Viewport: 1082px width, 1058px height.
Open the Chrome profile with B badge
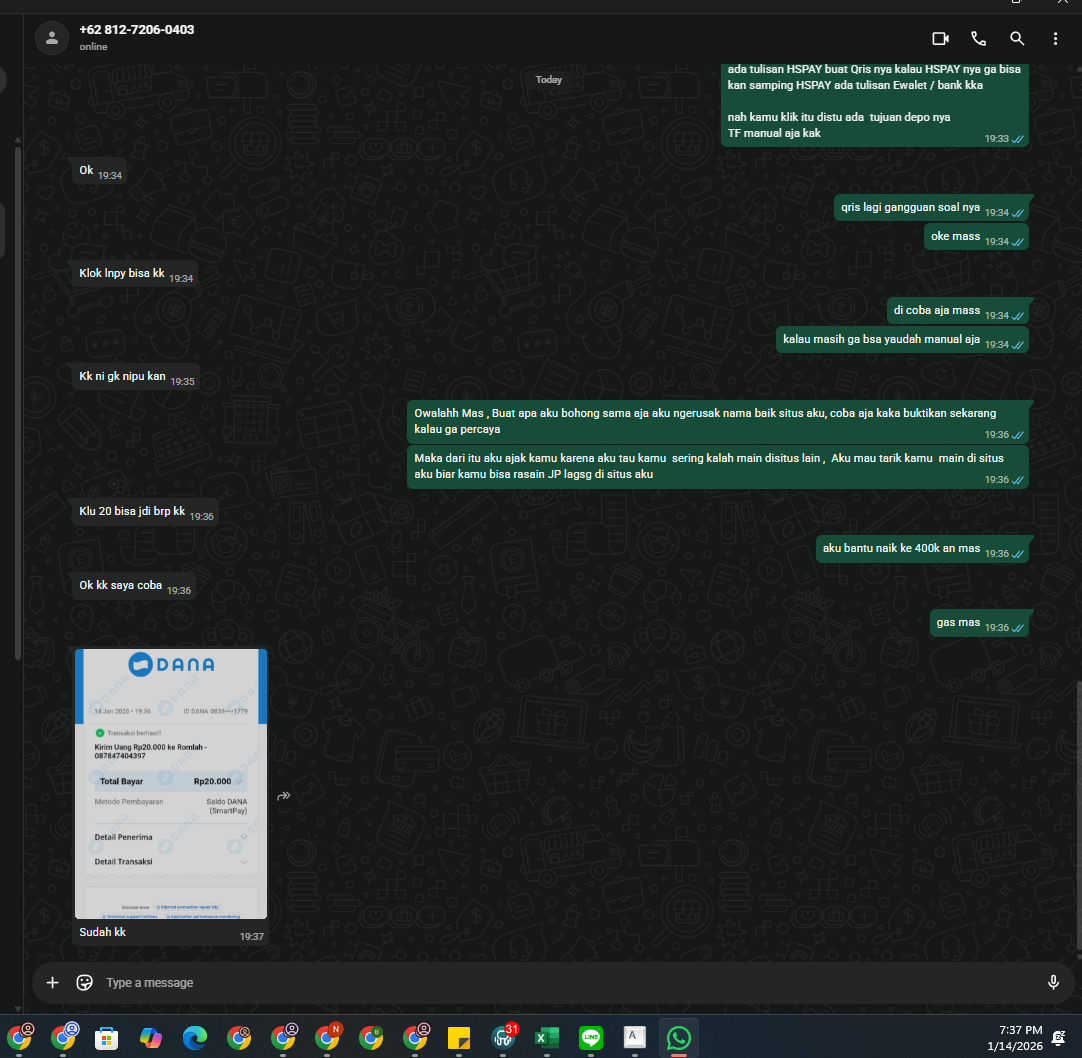tap(371, 1037)
